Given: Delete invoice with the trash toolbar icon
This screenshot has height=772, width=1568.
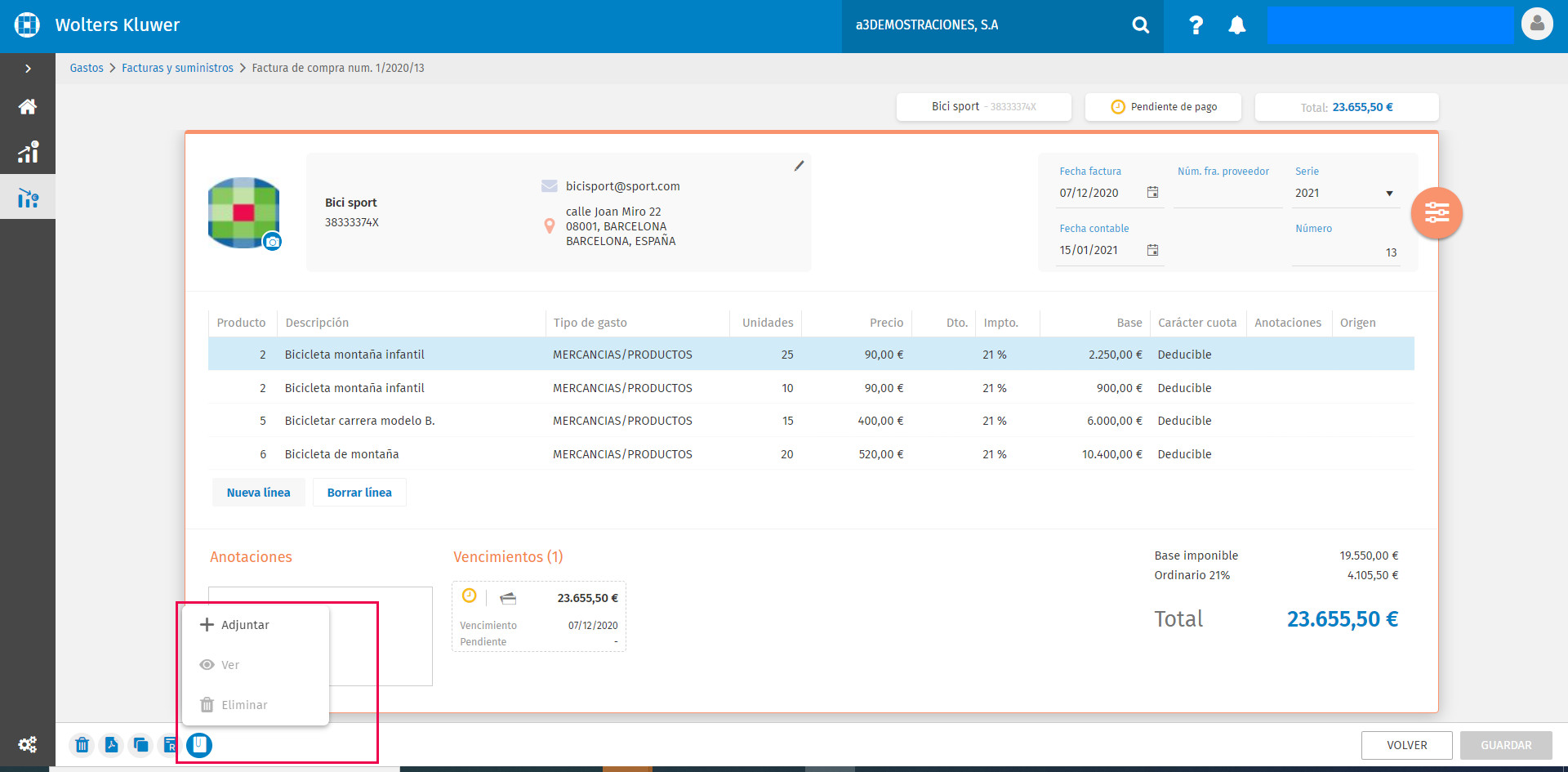Looking at the screenshot, I should coord(82,744).
